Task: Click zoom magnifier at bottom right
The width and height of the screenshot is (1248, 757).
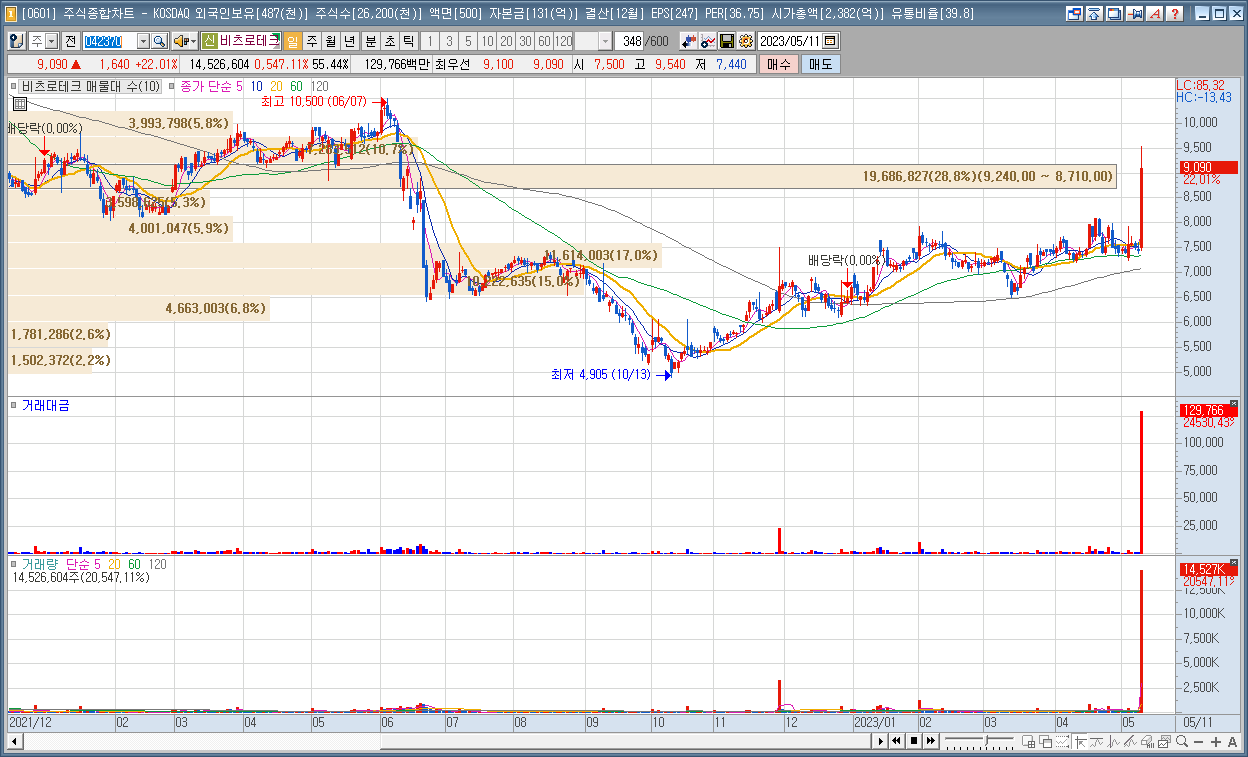Action: [x=1182, y=741]
